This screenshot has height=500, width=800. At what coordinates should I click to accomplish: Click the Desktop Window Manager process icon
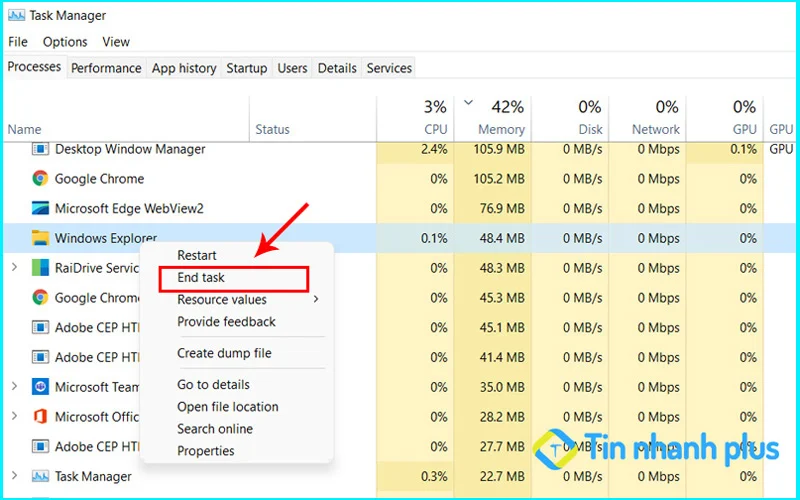40,149
